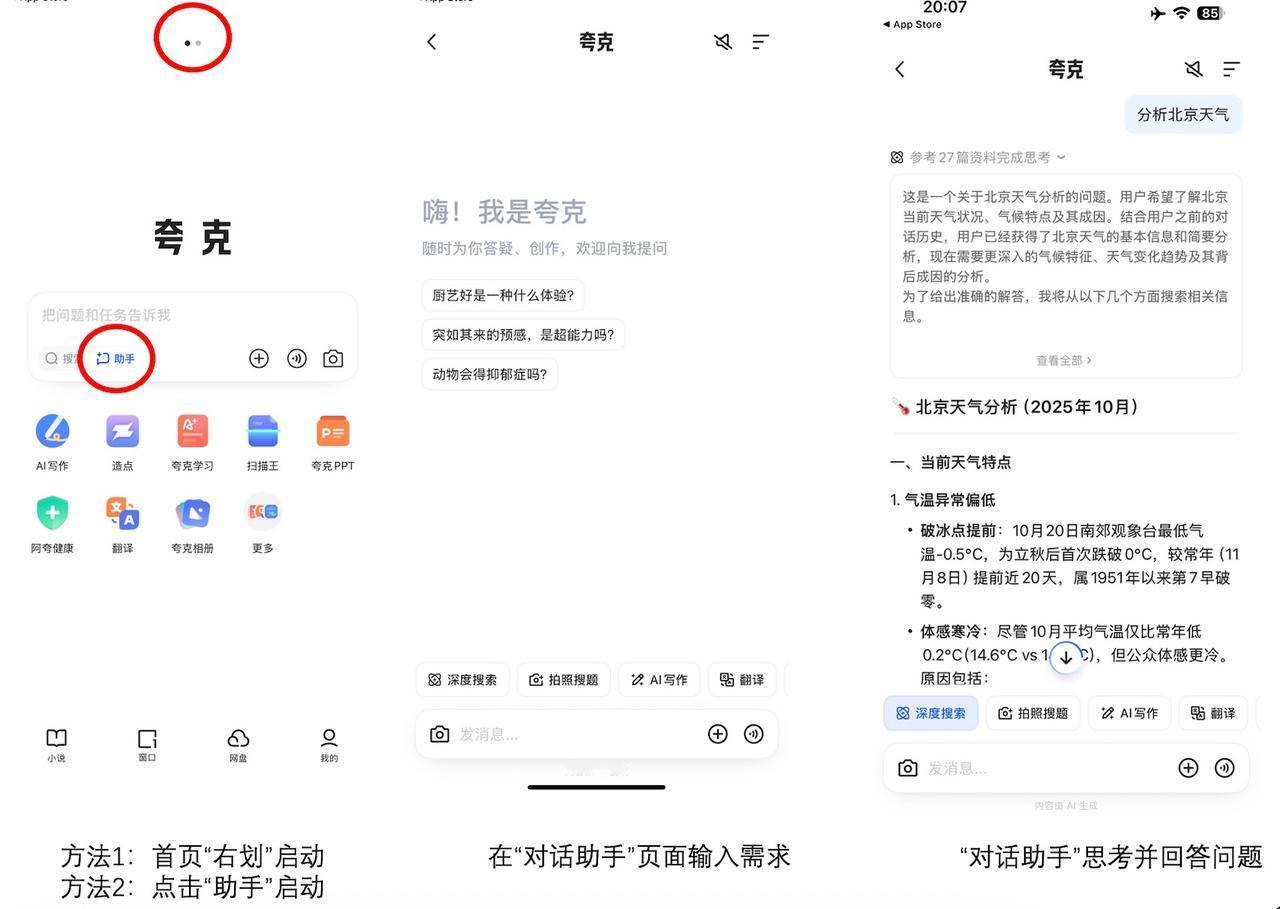Toggle the mute speaker icon in the middle chat screen
Screen dimensions: 1280x909
[723, 42]
